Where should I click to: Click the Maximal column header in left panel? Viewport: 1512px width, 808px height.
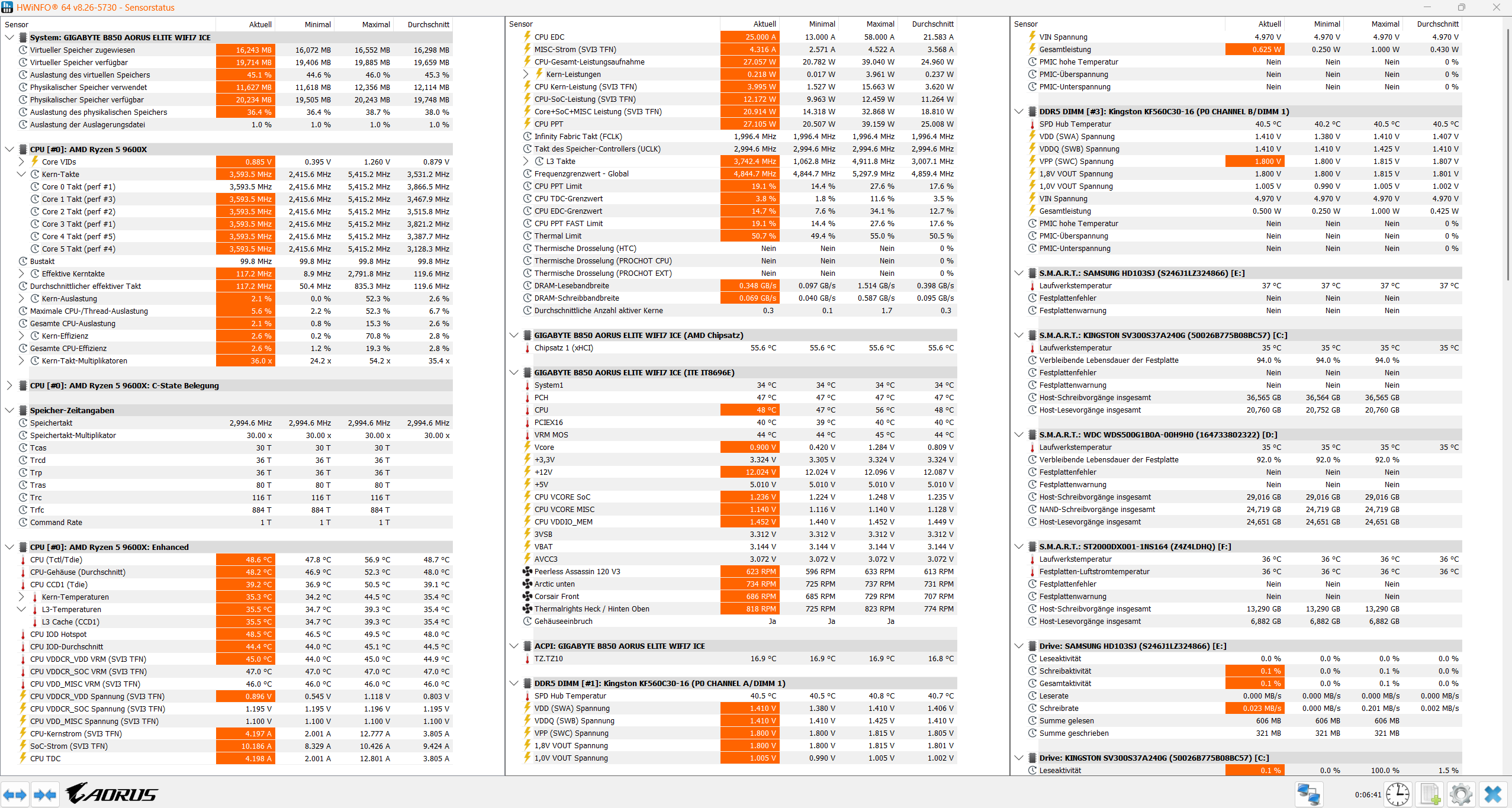coord(376,24)
